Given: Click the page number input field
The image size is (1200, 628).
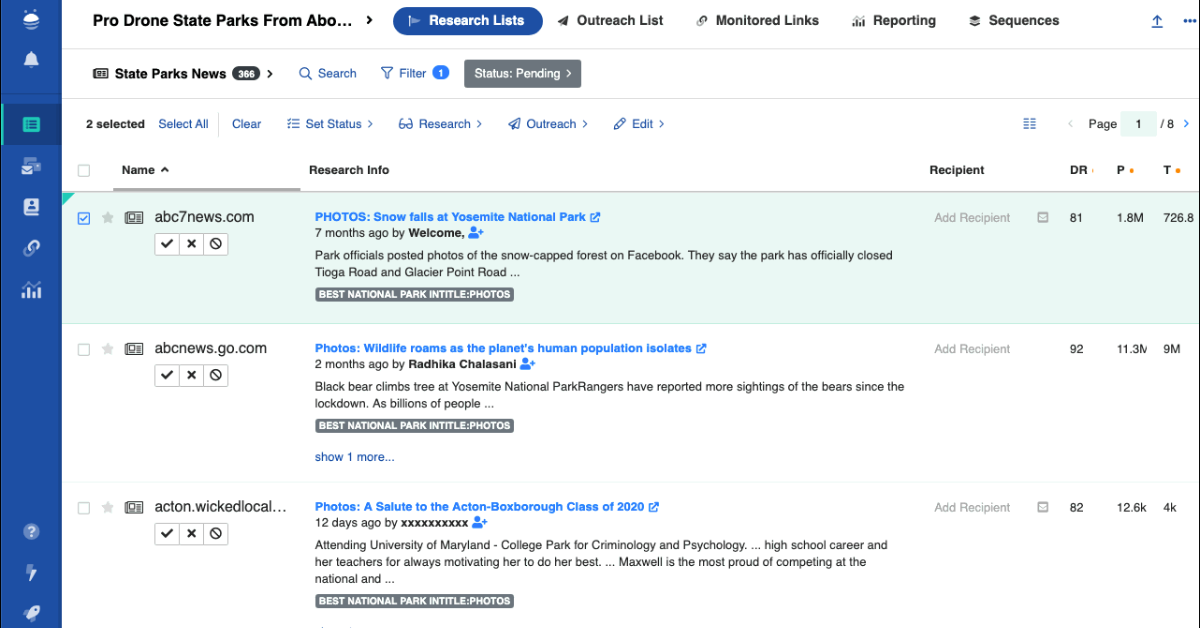Looking at the screenshot, I should click(x=1138, y=124).
